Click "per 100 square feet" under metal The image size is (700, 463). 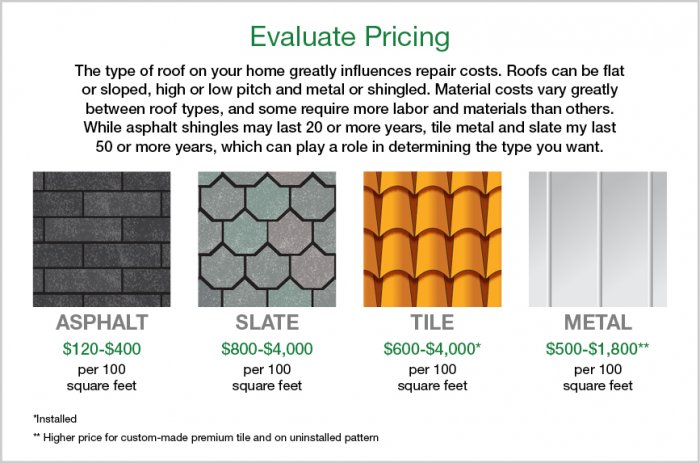pyautogui.click(x=597, y=377)
